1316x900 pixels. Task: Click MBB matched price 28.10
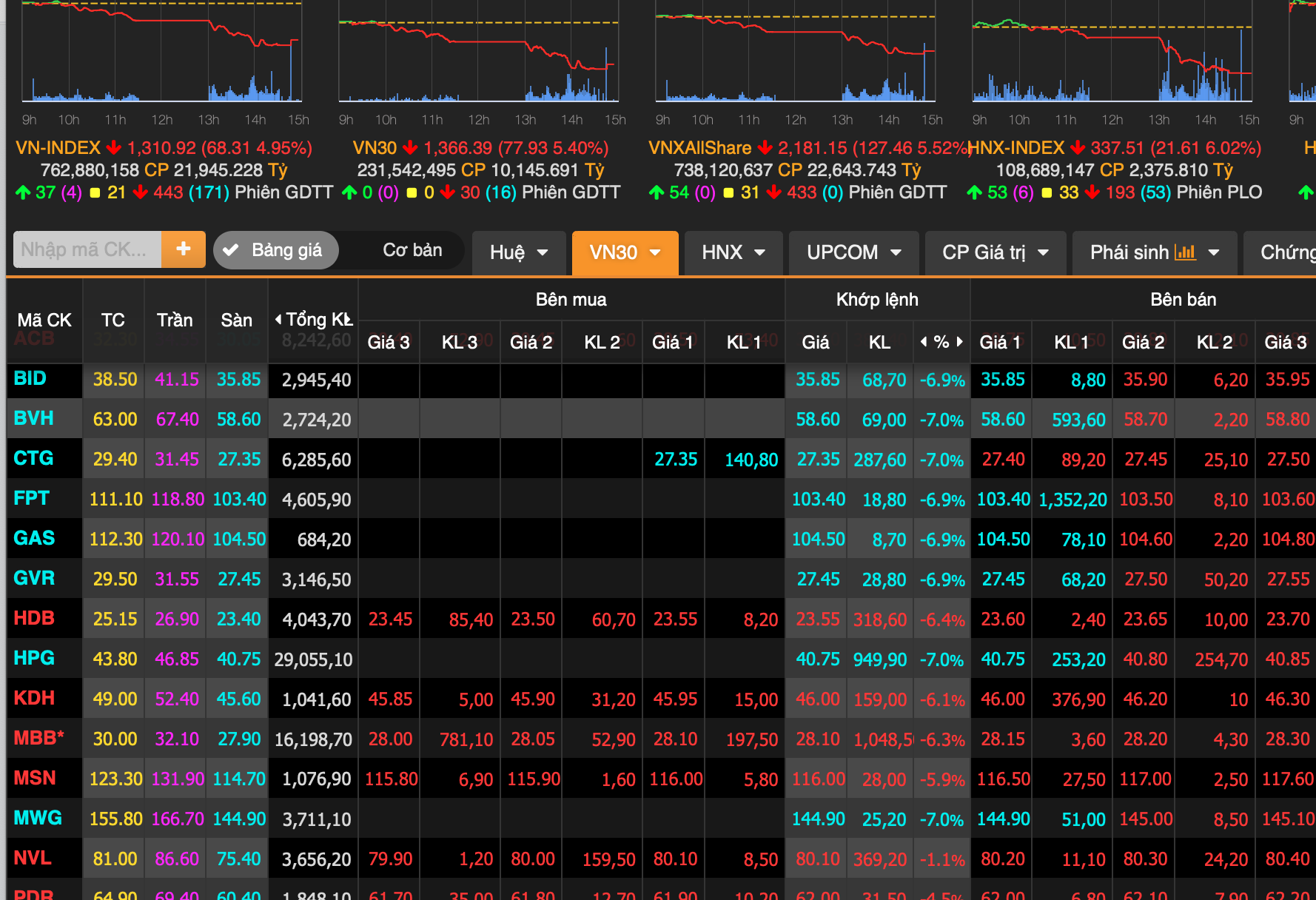coord(818,739)
